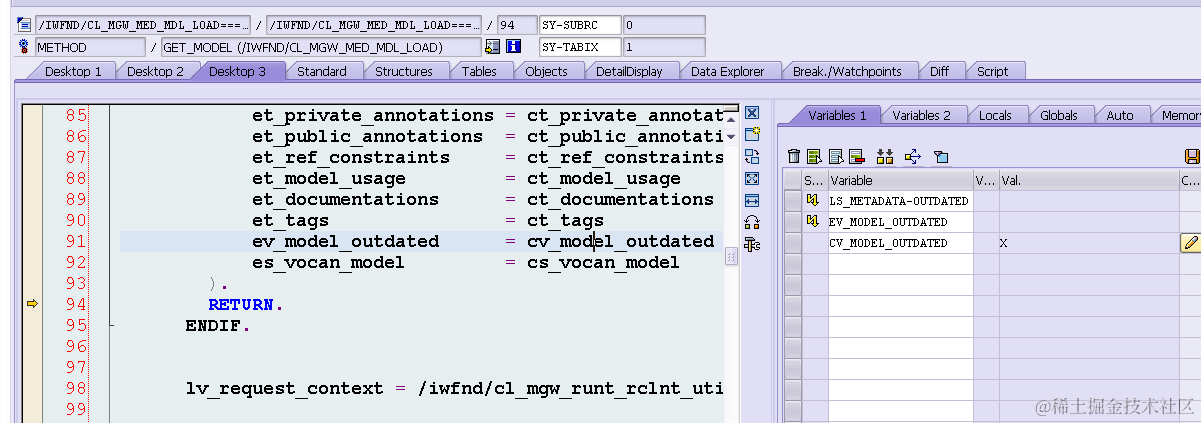Click the save floppy disk icon
Viewport: 1201px width, 423px height.
click(x=1191, y=156)
